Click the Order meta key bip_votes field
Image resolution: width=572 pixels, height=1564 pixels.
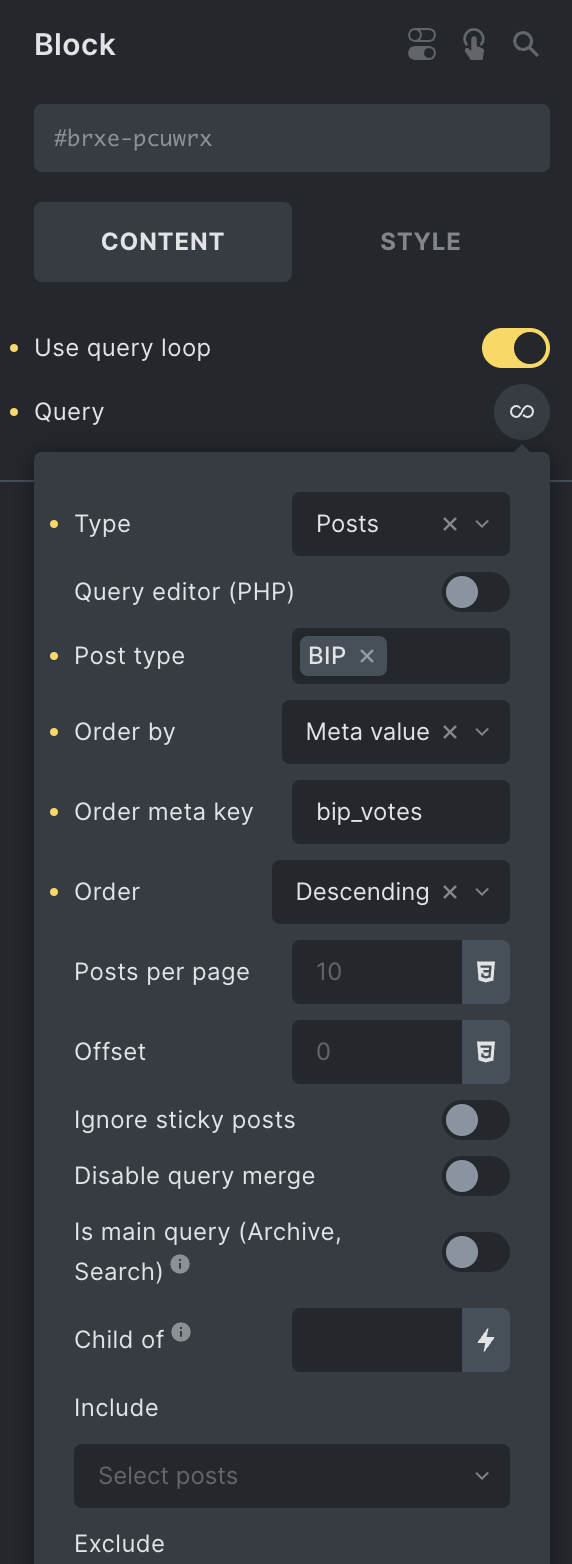pos(401,812)
